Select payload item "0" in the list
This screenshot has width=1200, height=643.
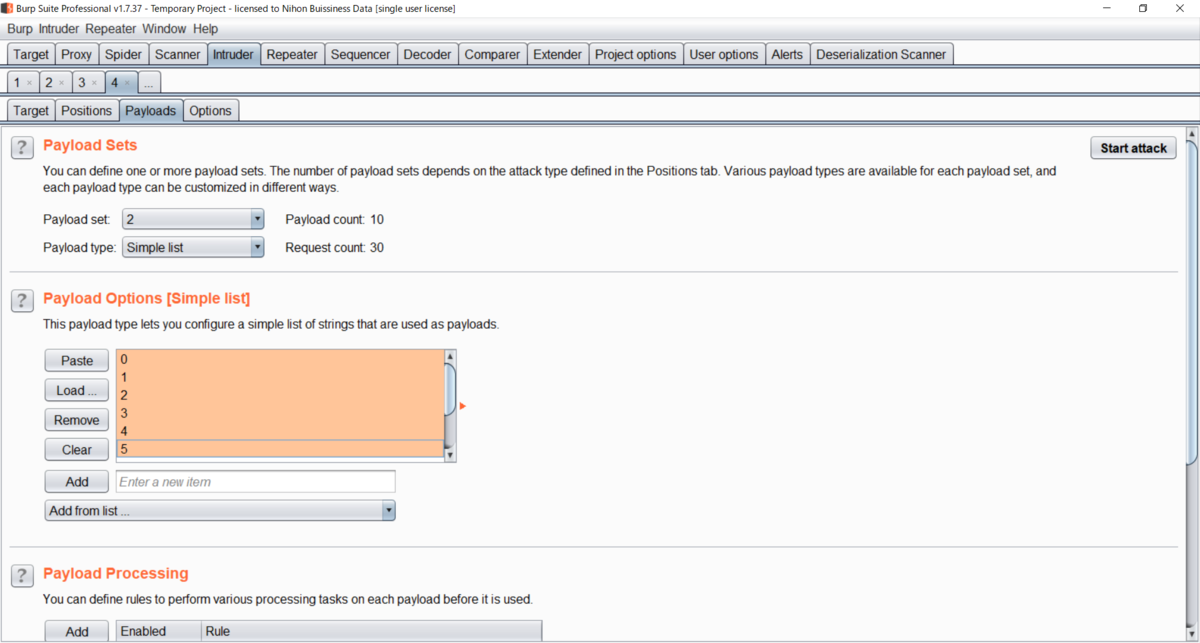280,359
